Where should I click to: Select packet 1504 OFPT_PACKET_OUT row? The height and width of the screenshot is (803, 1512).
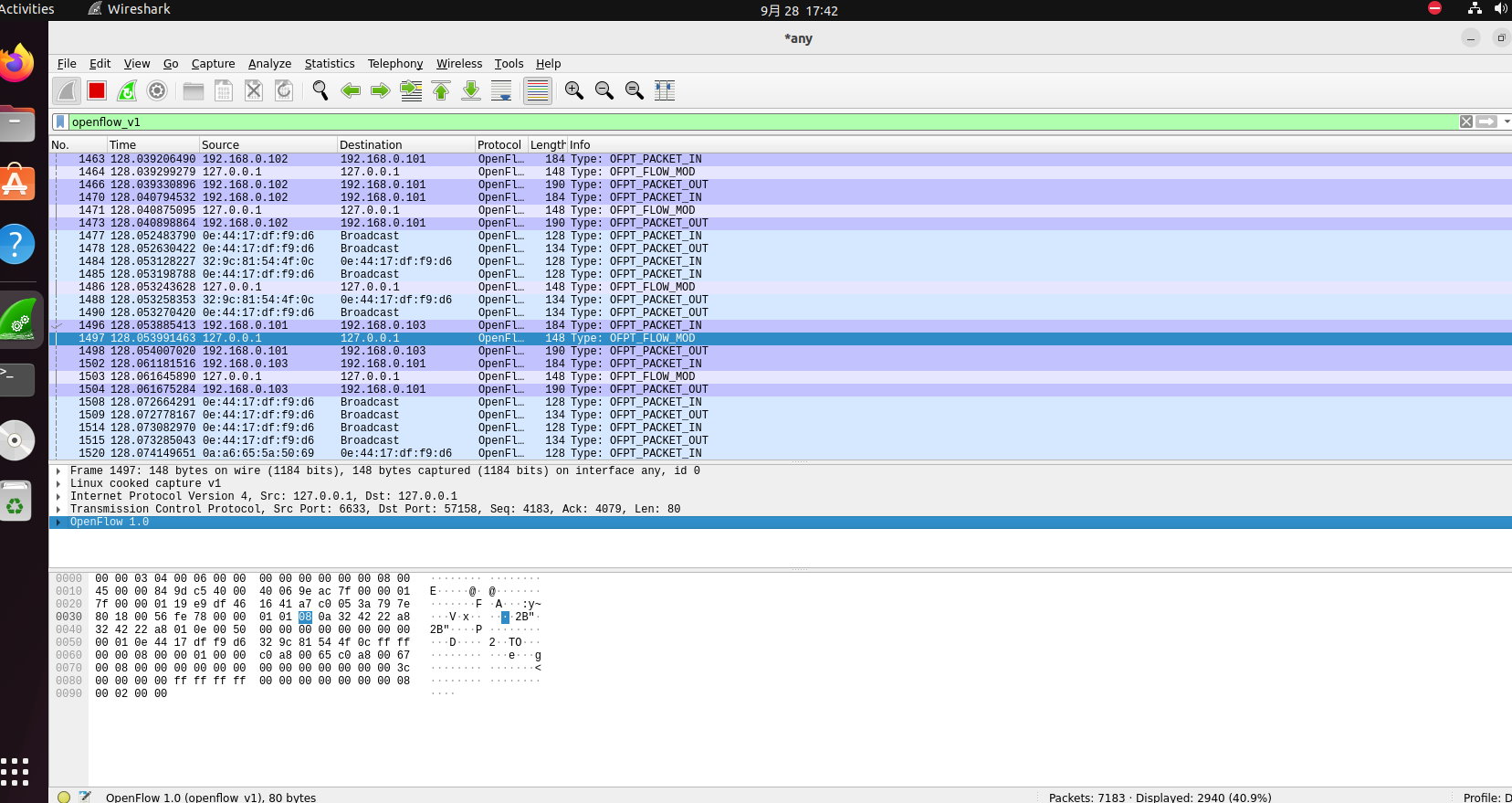point(781,389)
